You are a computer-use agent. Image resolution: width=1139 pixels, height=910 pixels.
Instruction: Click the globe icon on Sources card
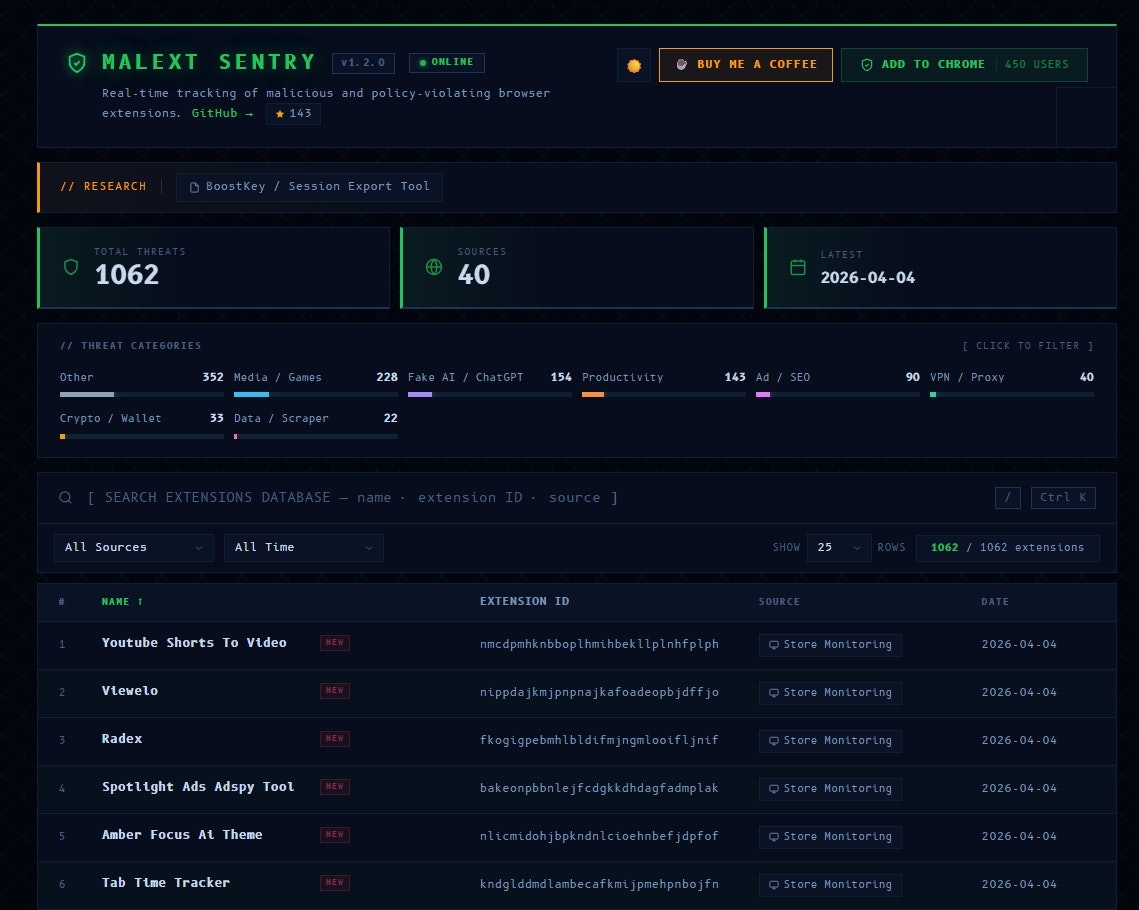click(x=433, y=267)
